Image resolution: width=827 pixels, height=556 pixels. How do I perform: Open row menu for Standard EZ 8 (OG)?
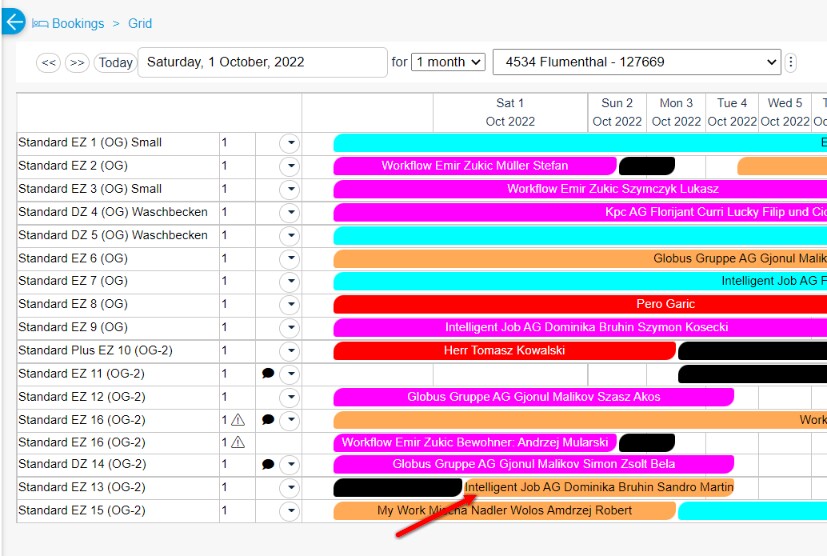click(290, 304)
